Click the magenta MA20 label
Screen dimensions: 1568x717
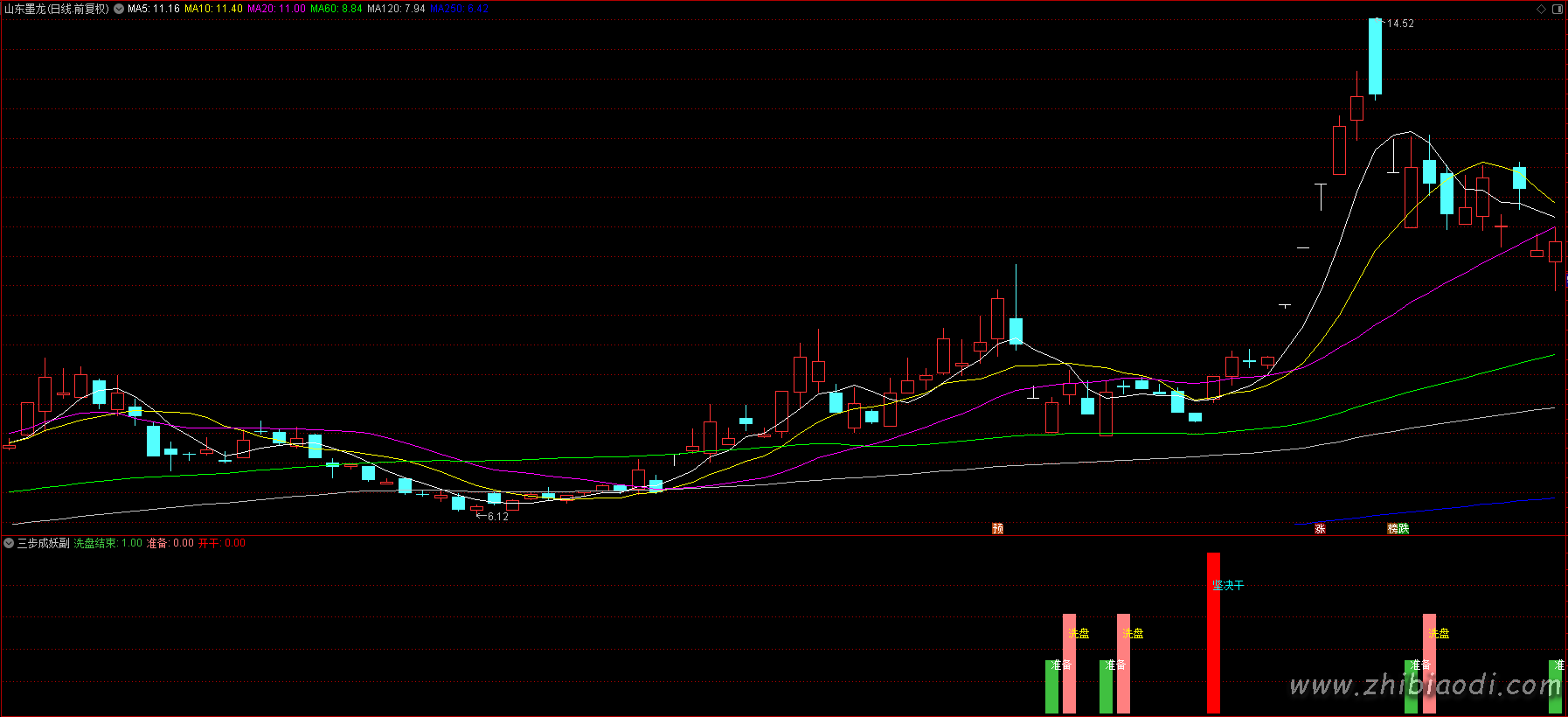276,9
